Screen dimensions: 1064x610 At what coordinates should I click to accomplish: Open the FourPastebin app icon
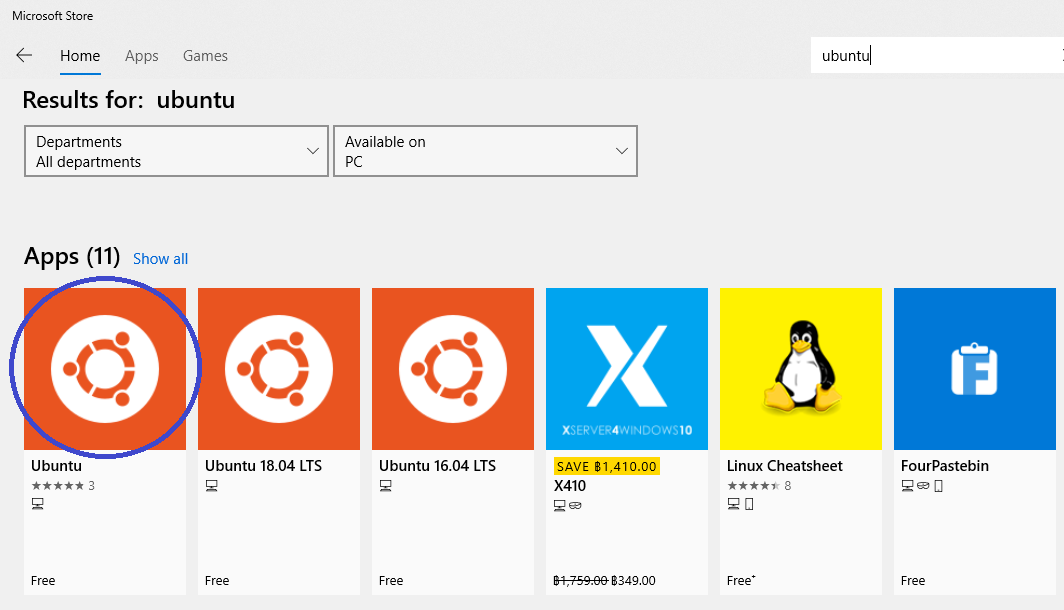[975, 369]
